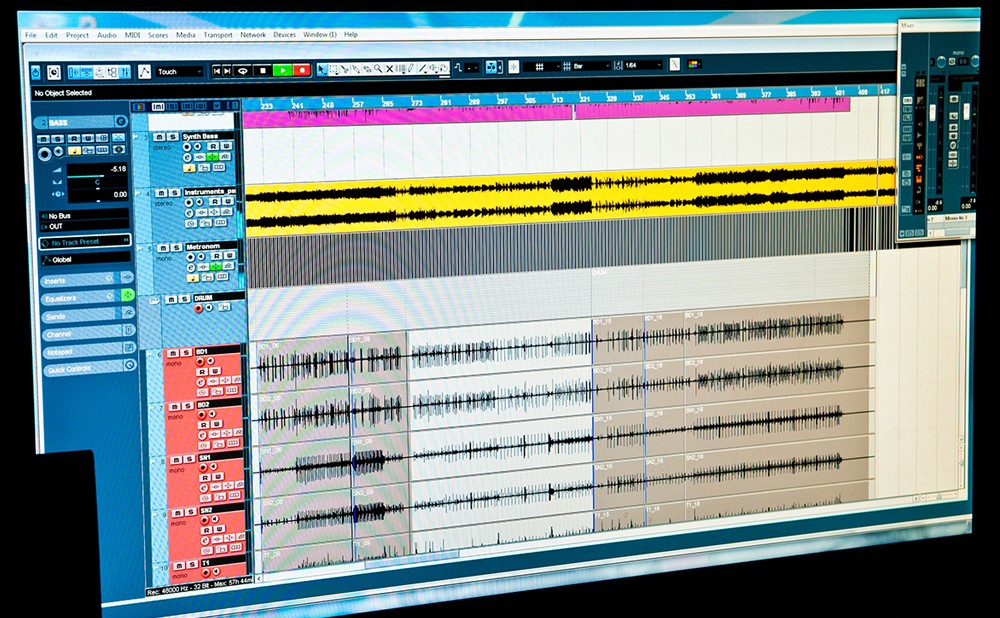Open the color palette icon in toolbar

tap(694, 65)
